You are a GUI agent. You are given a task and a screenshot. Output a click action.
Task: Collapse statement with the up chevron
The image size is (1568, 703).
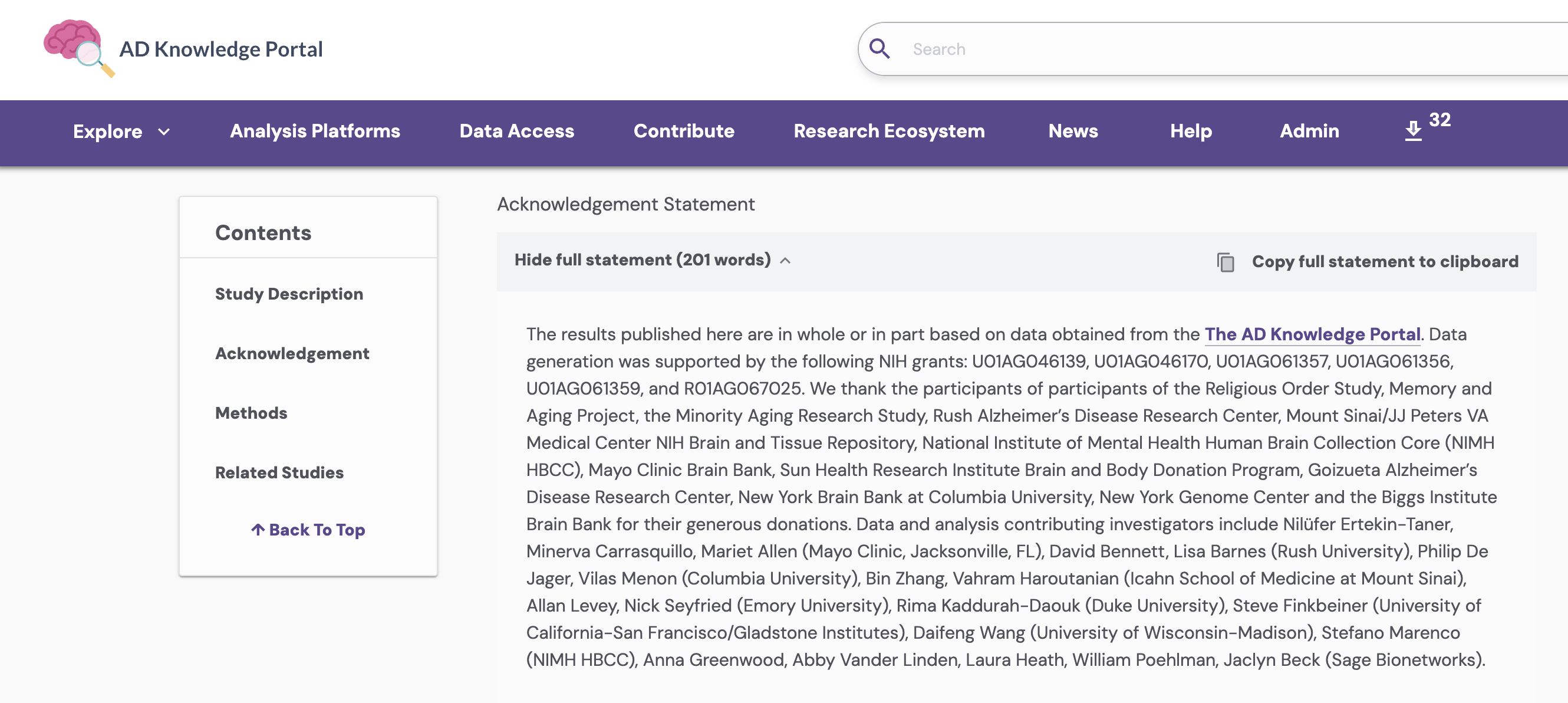point(785,261)
